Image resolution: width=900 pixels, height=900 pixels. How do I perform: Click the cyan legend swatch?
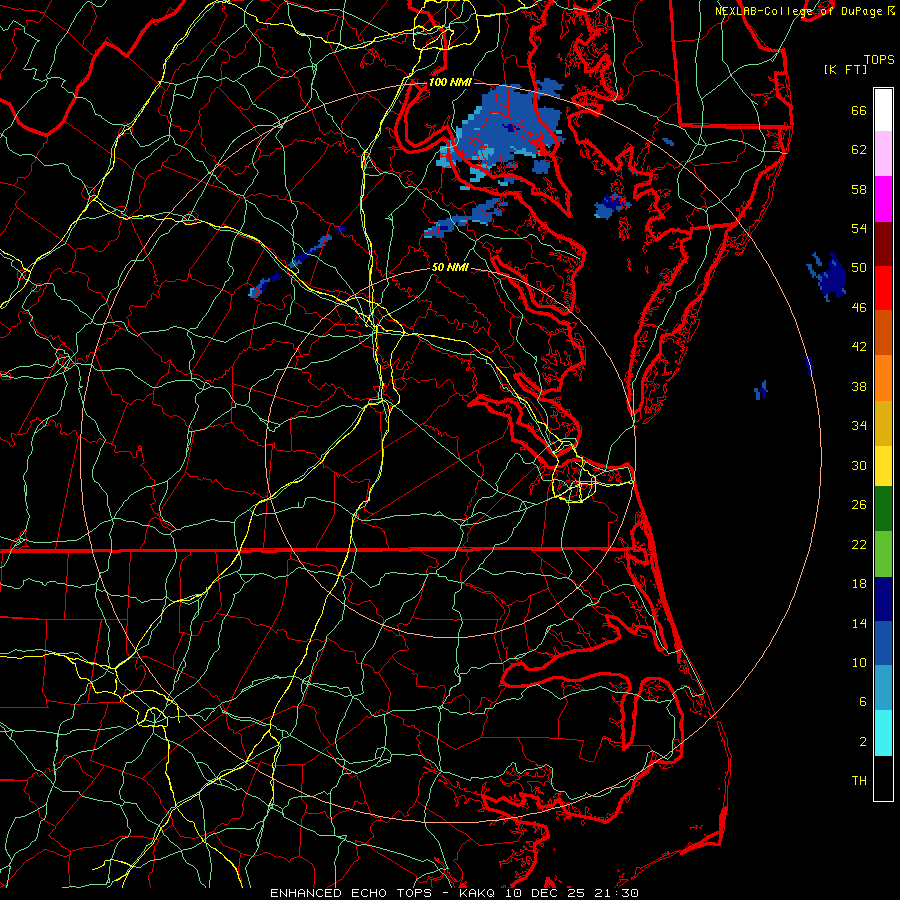[x=883, y=733]
